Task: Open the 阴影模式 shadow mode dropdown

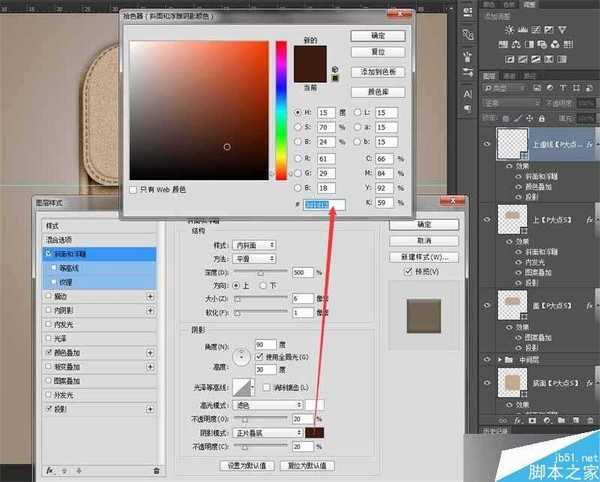Action: pyautogui.click(x=267, y=433)
